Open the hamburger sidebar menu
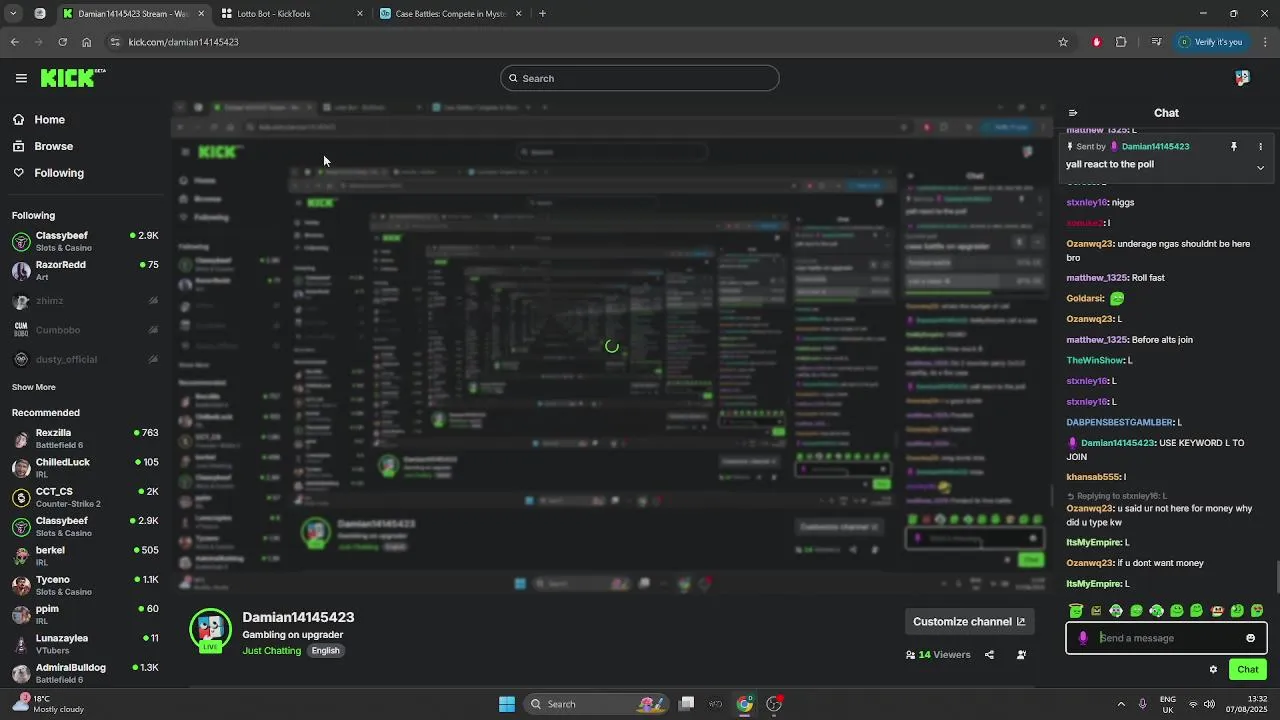The width and height of the screenshot is (1280, 720). click(x=21, y=78)
